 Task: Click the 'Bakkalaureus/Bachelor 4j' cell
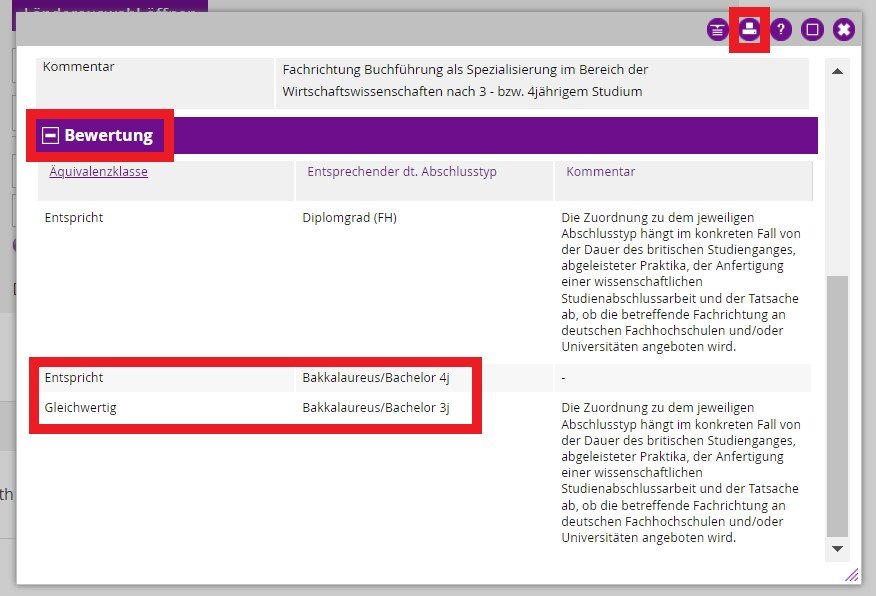click(x=375, y=378)
